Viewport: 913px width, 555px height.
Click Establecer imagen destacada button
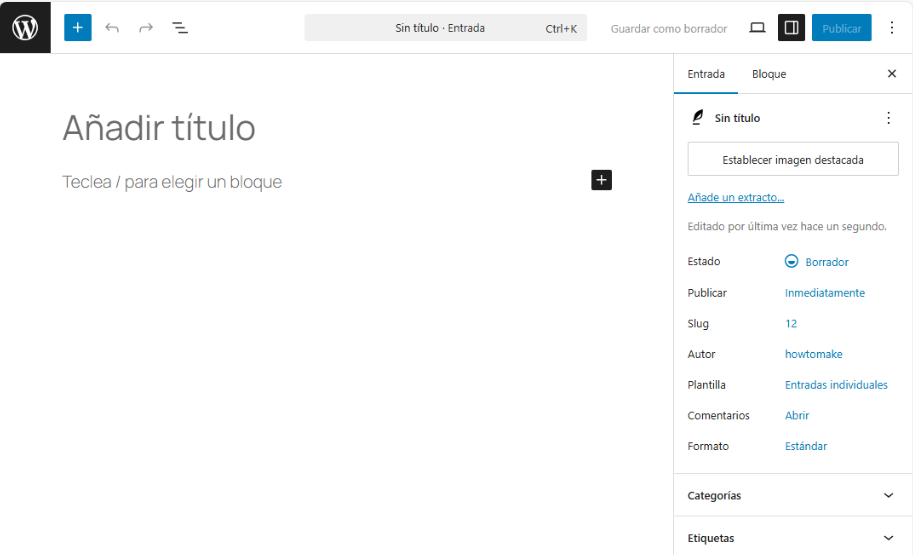click(793, 159)
